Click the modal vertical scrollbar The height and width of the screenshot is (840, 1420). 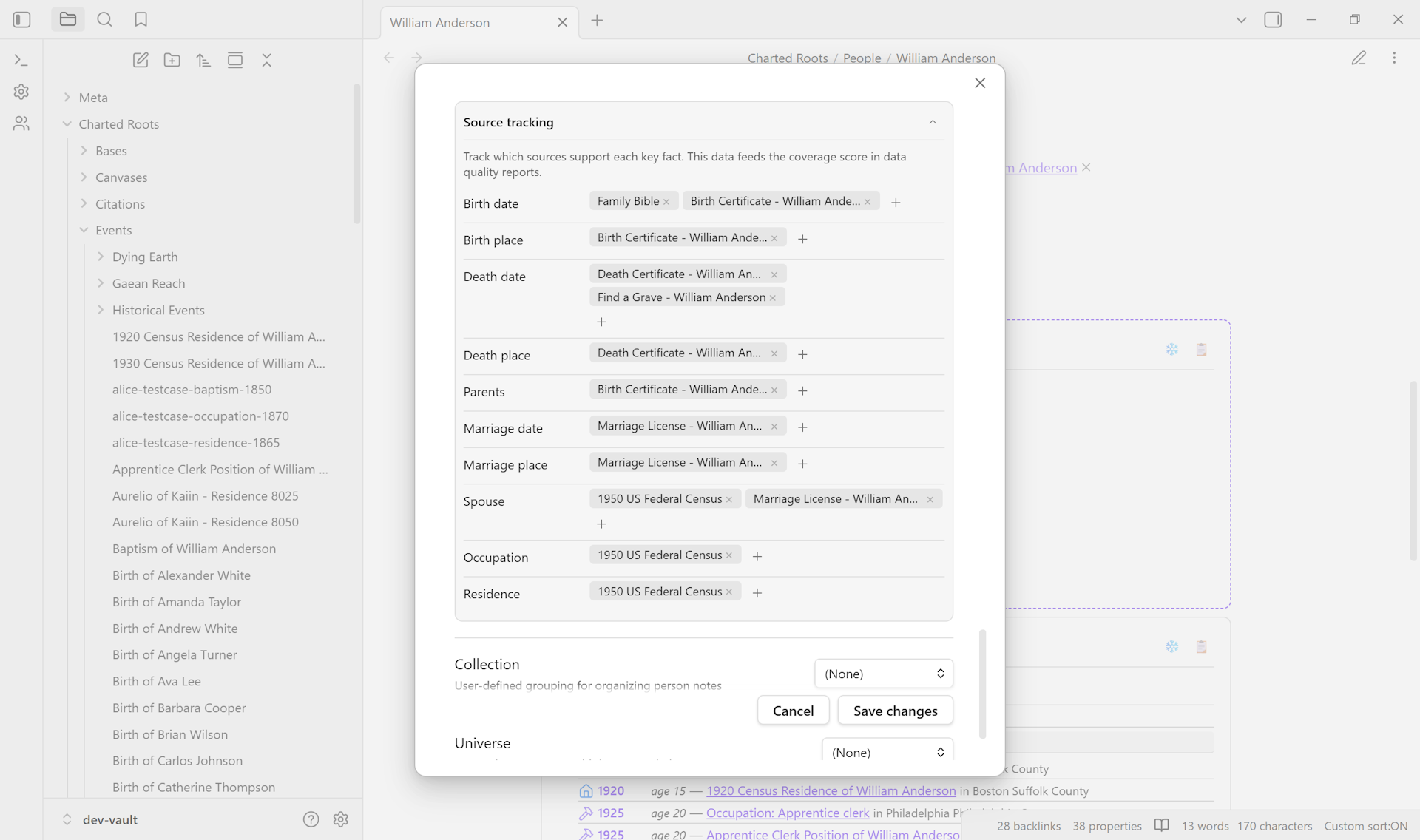tap(982, 684)
